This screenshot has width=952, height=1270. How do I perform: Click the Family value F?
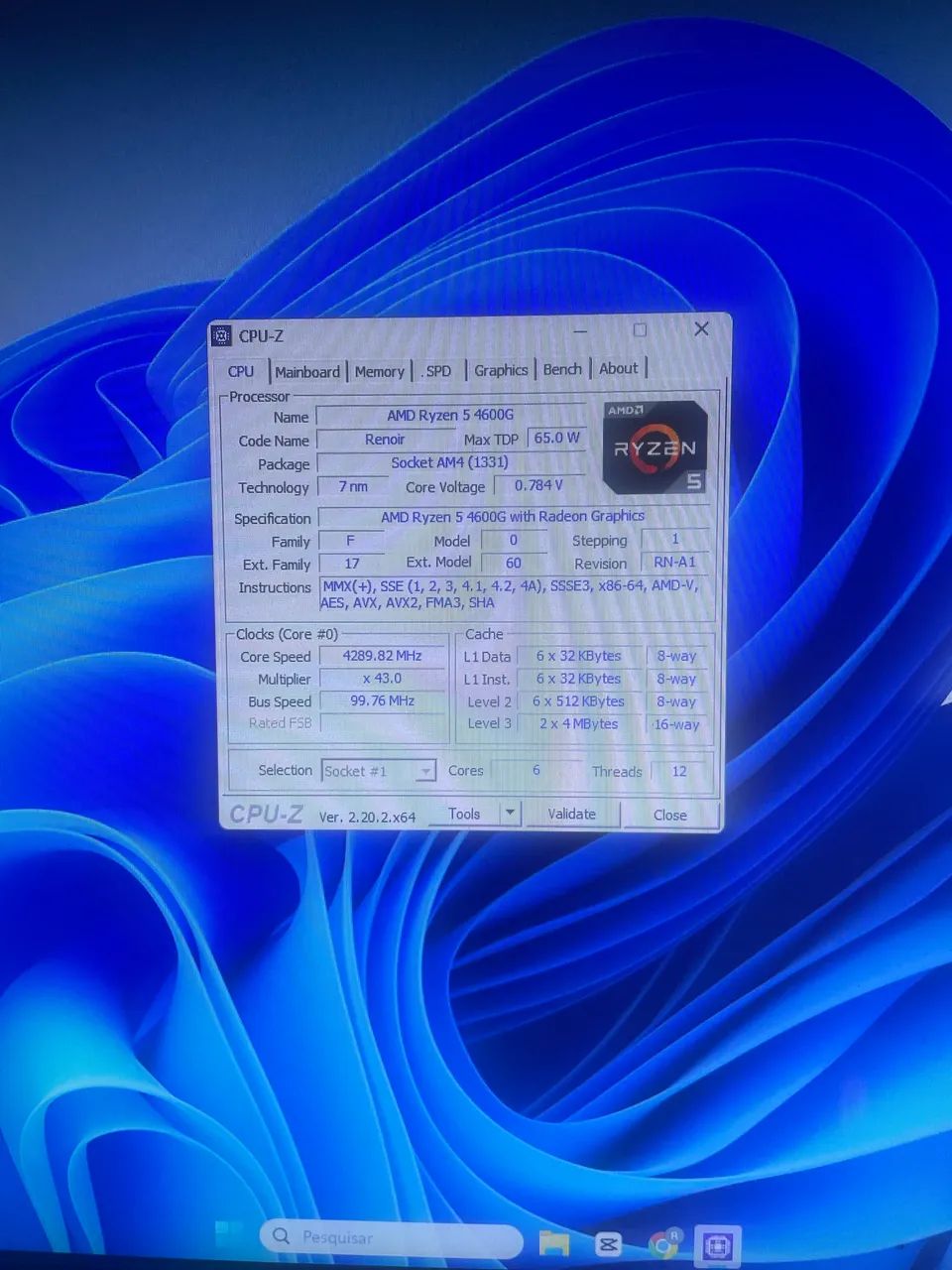pos(351,541)
